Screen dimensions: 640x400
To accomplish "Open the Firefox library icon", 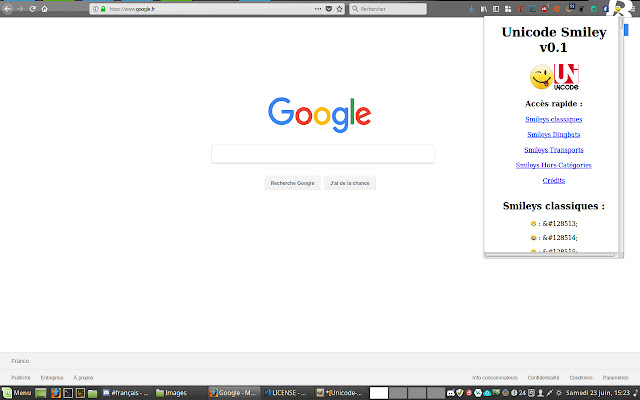I will 484,9.
